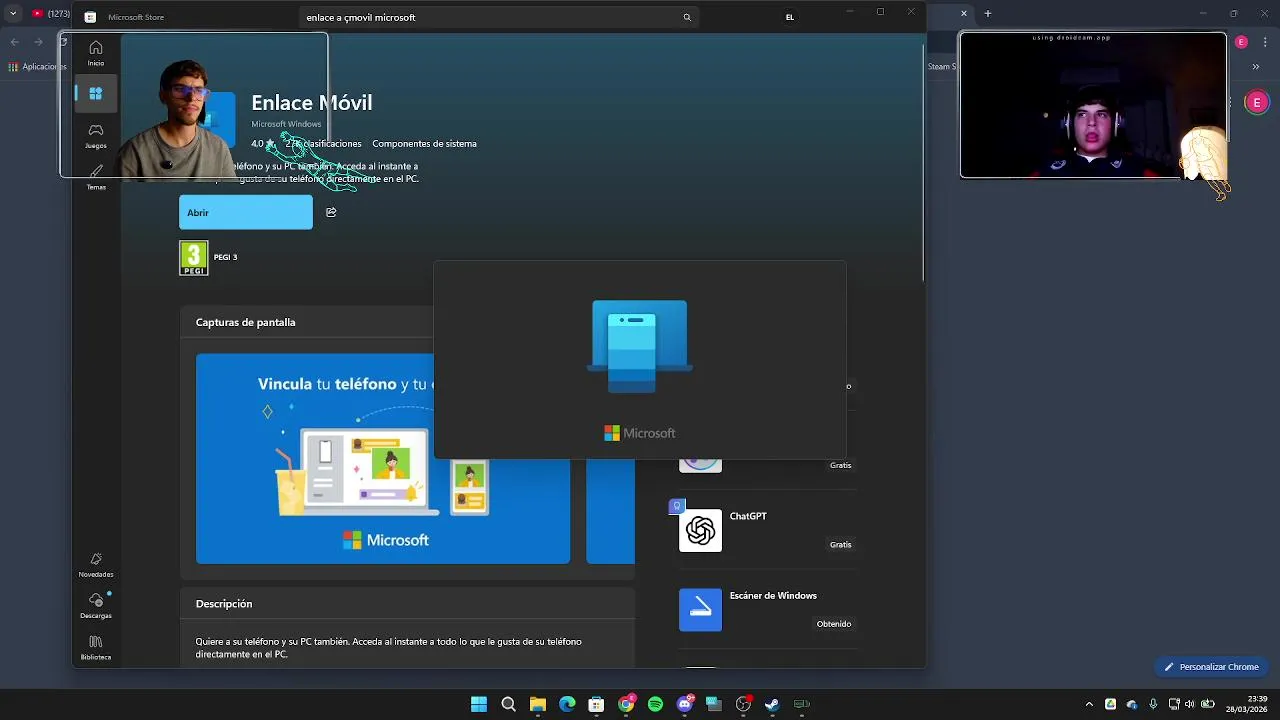This screenshot has width=1280, height=720.
Task: Open Steam from taskbar
Action: [x=772, y=704]
